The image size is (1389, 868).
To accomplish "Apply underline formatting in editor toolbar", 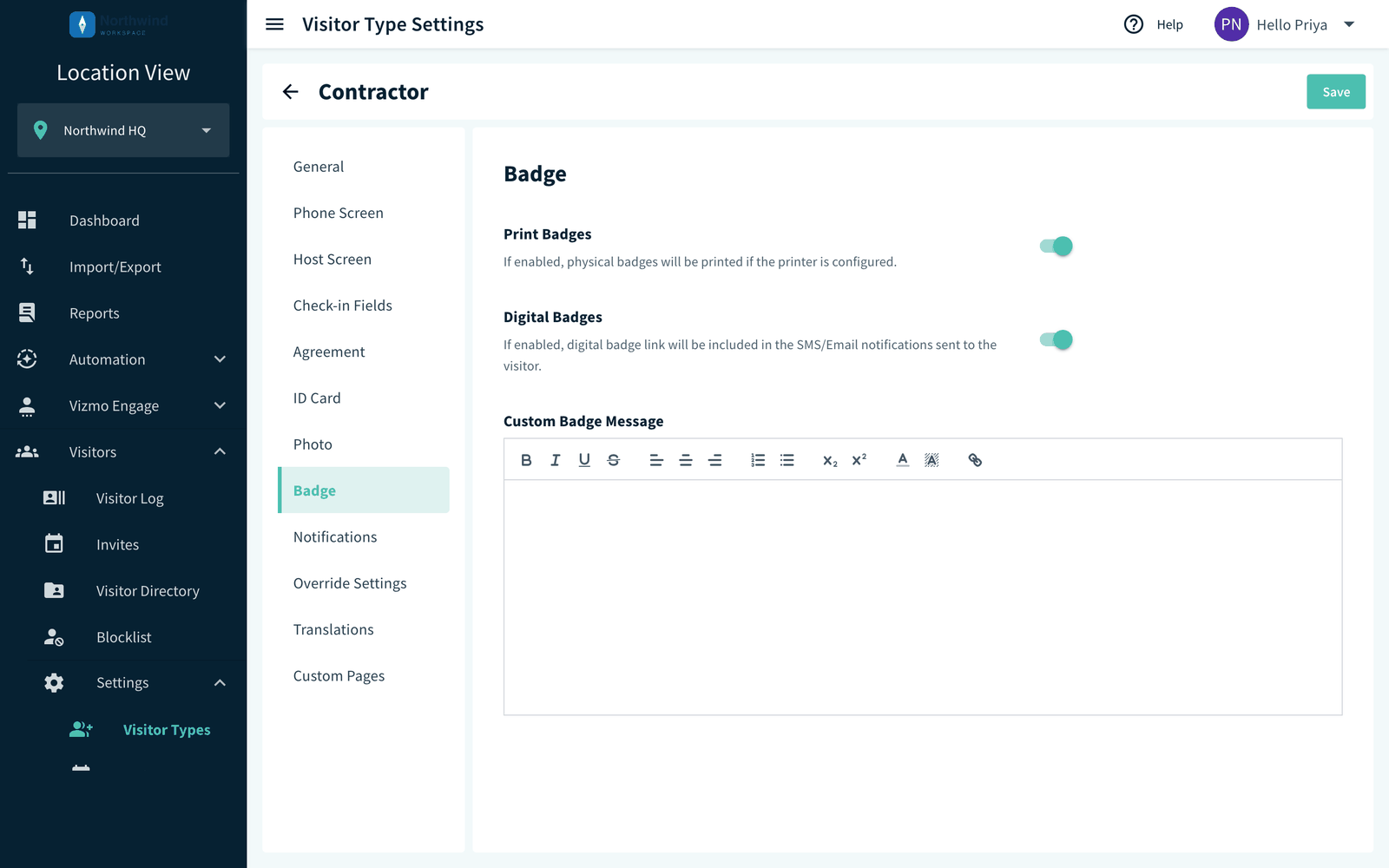I will point(584,460).
